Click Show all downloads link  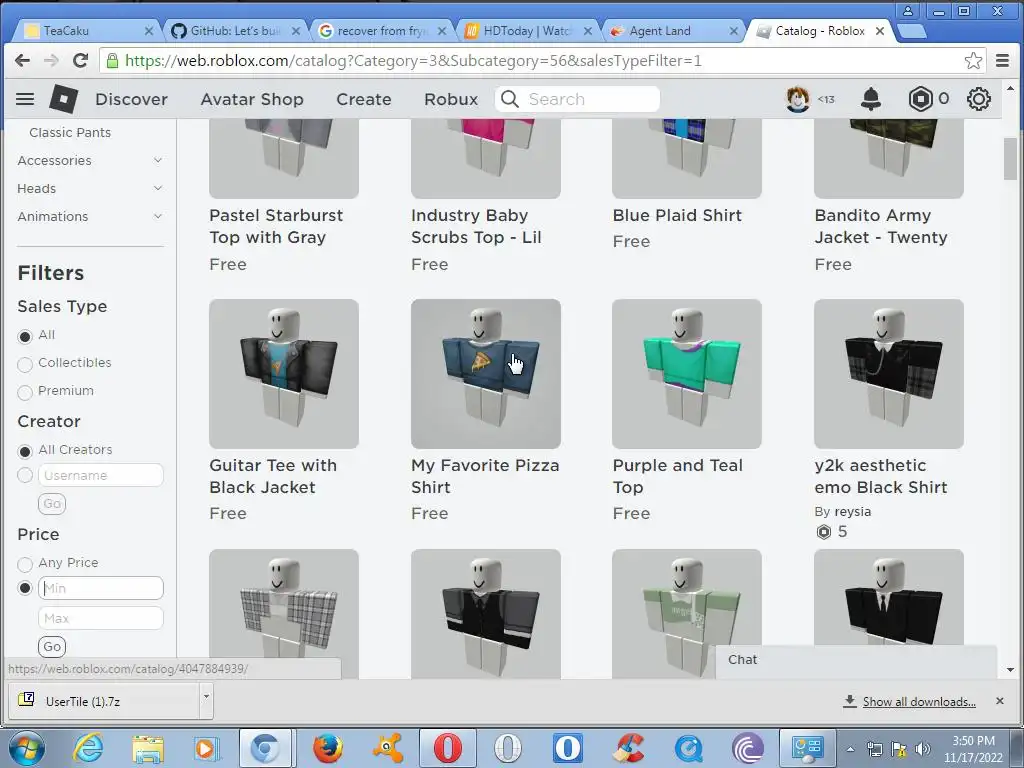coord(919,701)
